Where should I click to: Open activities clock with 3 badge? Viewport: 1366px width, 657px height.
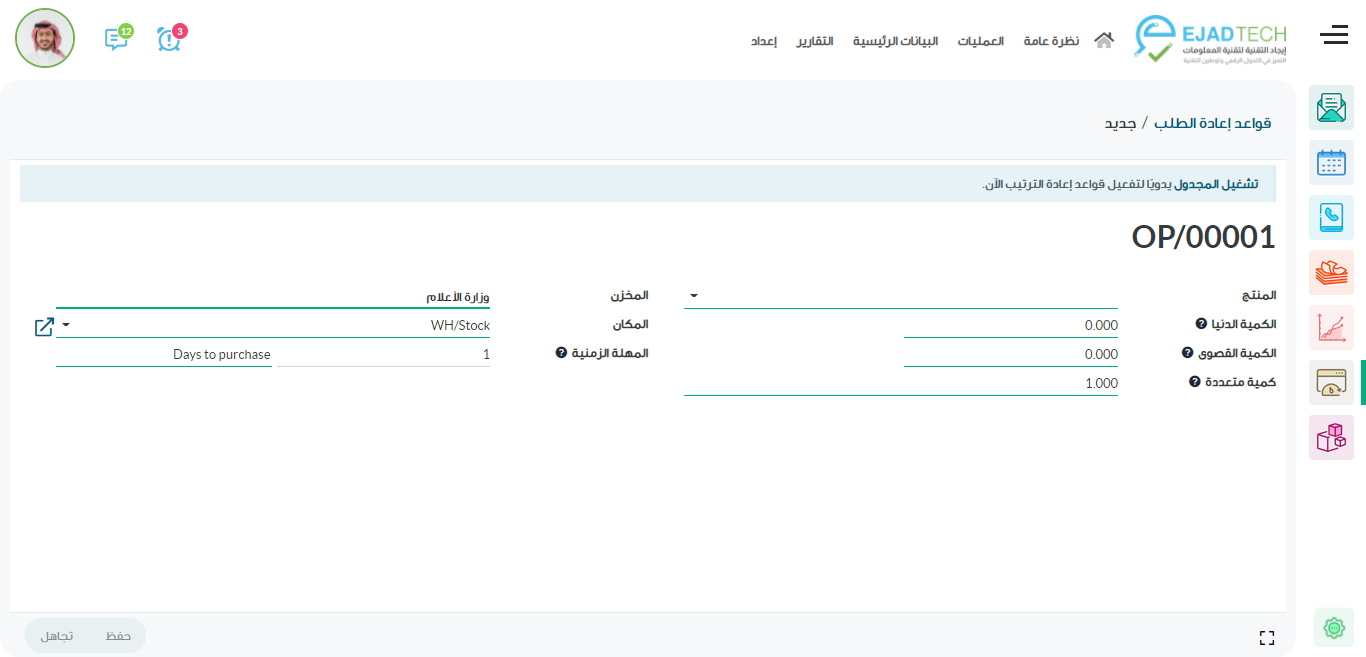click(169, 39)
